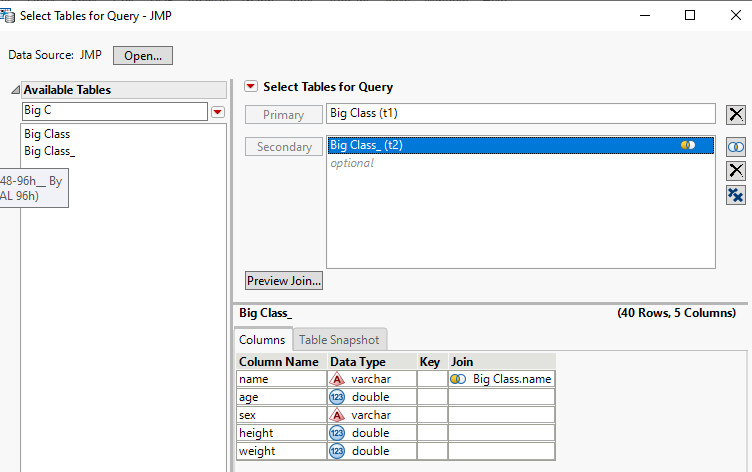The width and height of the screenshot is (752, 472).
Task: Click the Open... data source button
Action: coord(143,56)
